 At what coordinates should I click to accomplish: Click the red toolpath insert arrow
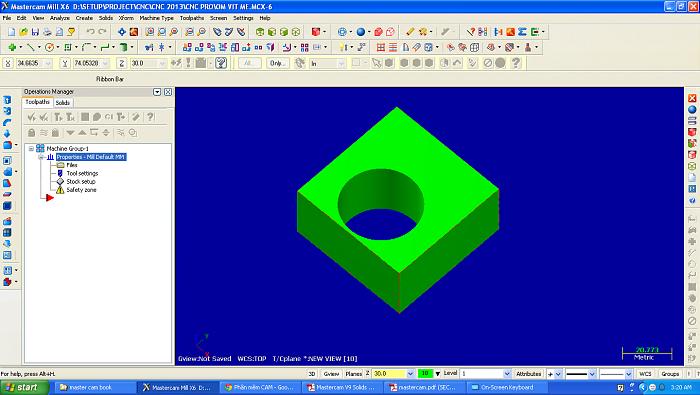click(50, 197)
